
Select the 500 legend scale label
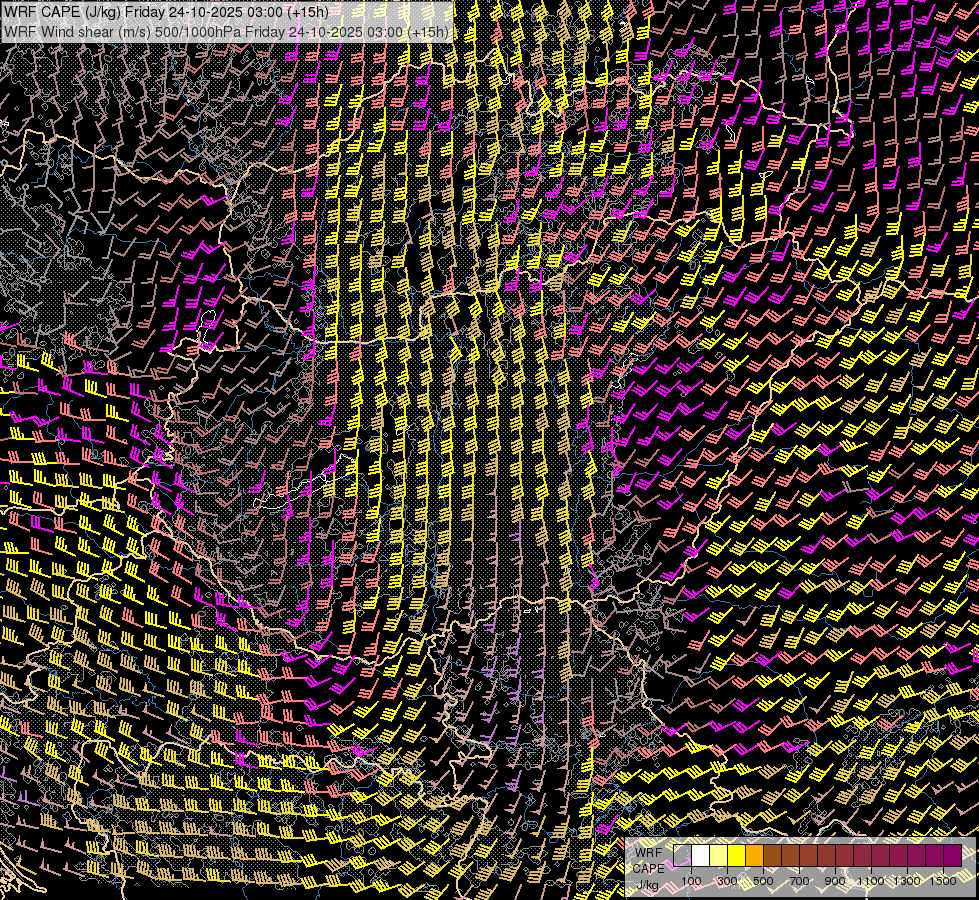(x=763, y=881)
